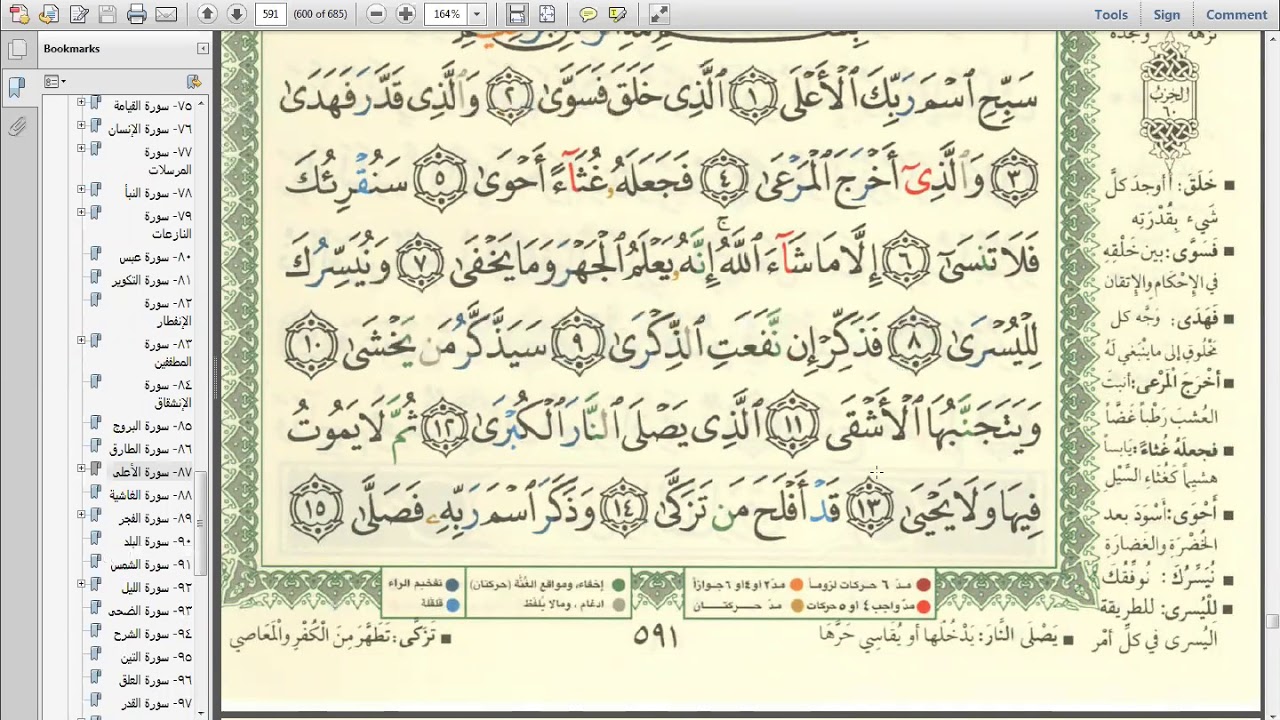Click the find current bookmark icon
Screen dimensions: 1280x720
pos(194,81)
